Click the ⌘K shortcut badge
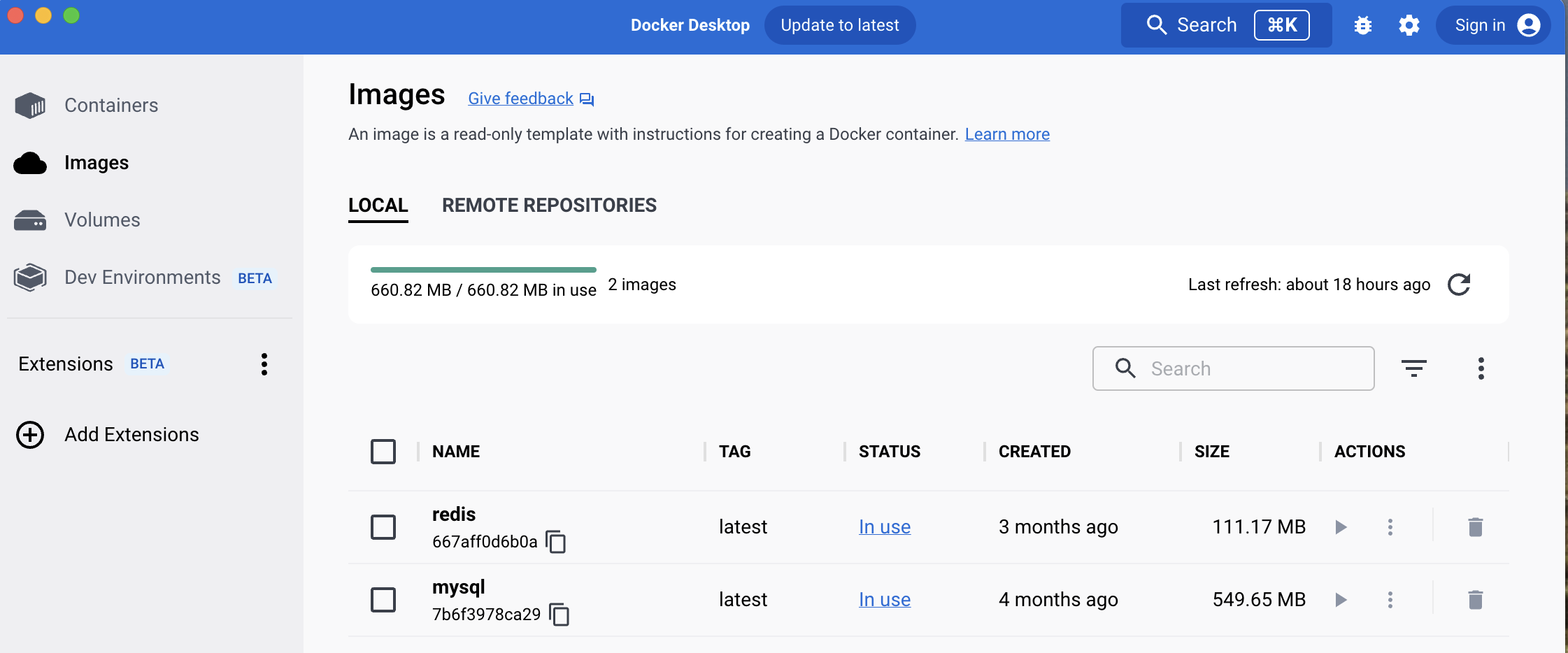Image resolution: width=1568 pixels, height=653 pixels. (x=1282, y=25)
